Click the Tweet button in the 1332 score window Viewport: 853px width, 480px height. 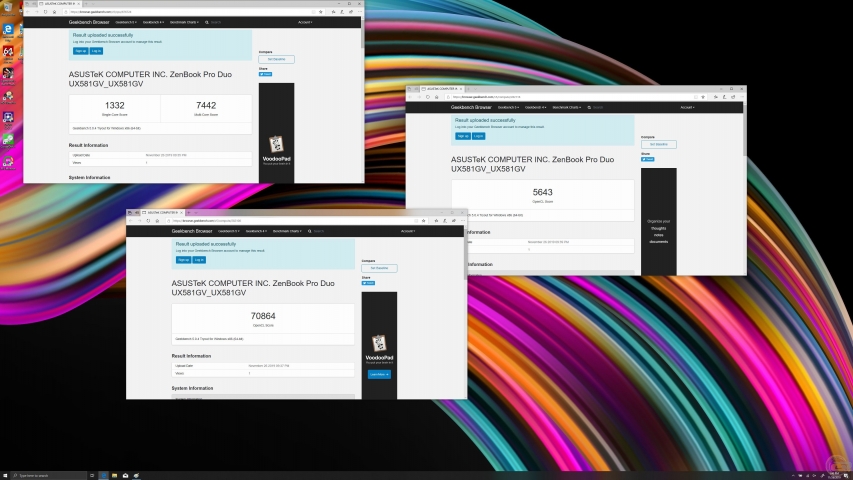[265, 74]
